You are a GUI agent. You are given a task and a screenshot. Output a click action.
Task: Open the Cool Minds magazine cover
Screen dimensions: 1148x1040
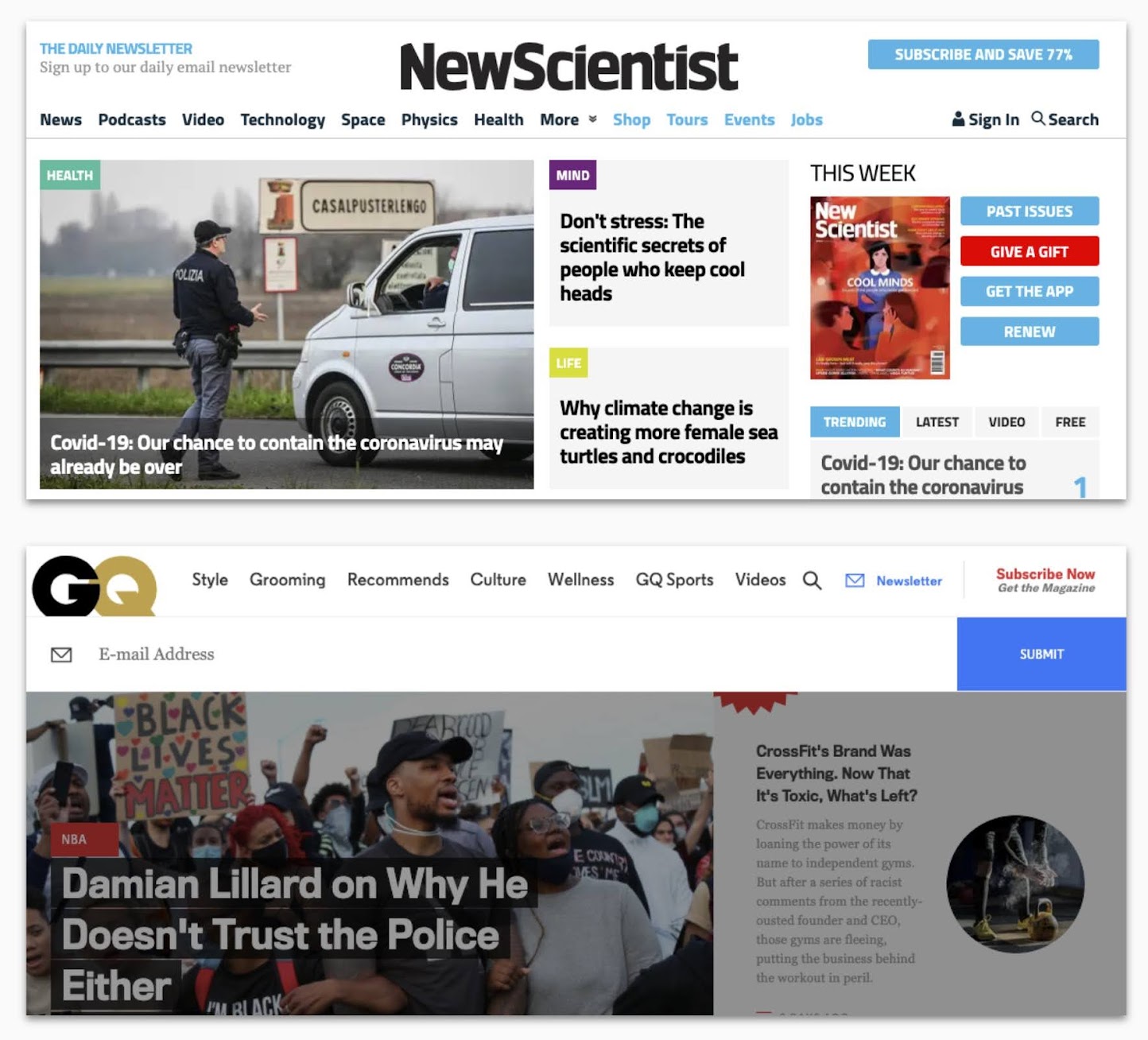880,288
